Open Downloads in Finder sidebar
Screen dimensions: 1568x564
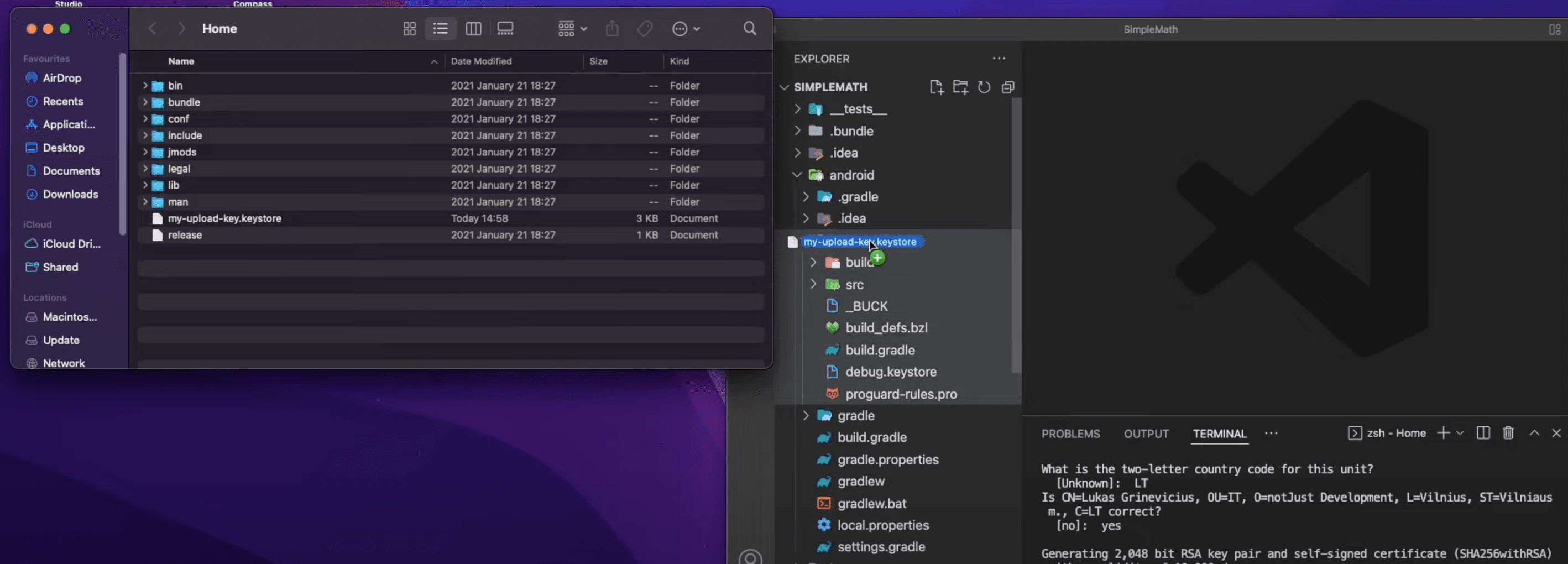[x=70, y=194]
